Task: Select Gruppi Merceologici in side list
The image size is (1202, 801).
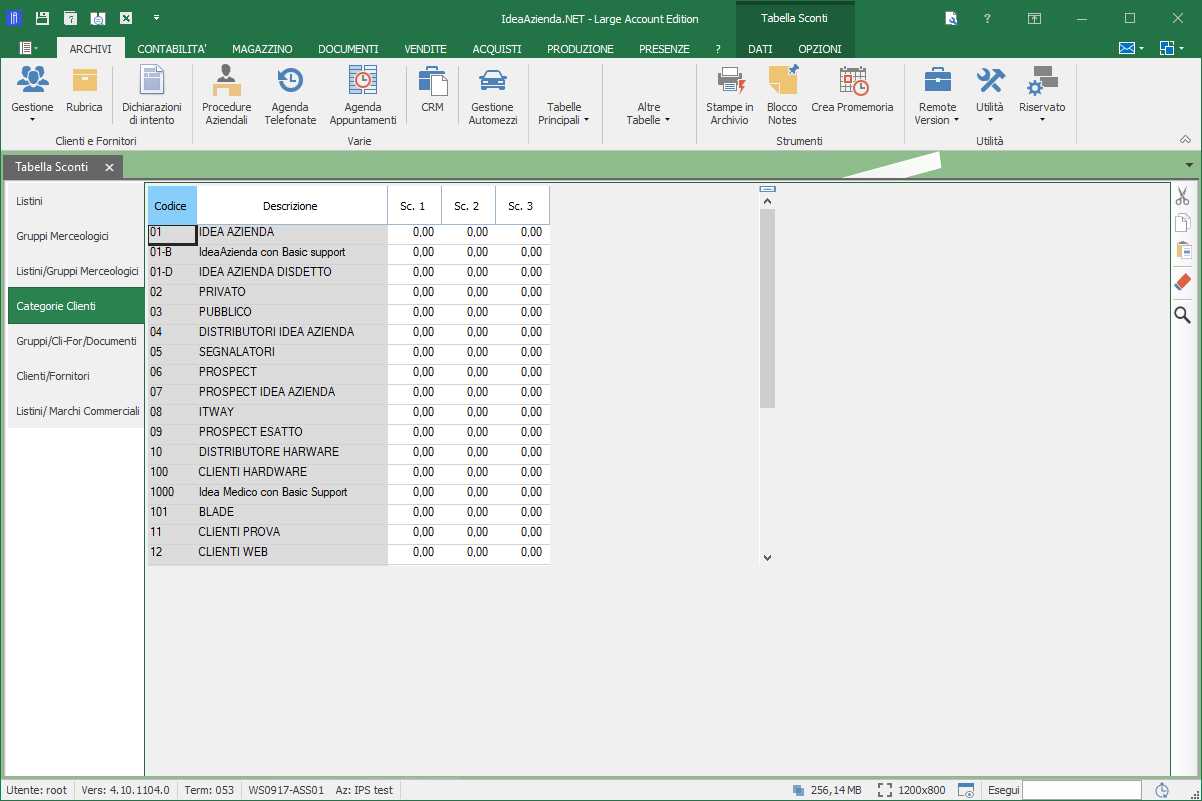Action: (76, 236)
